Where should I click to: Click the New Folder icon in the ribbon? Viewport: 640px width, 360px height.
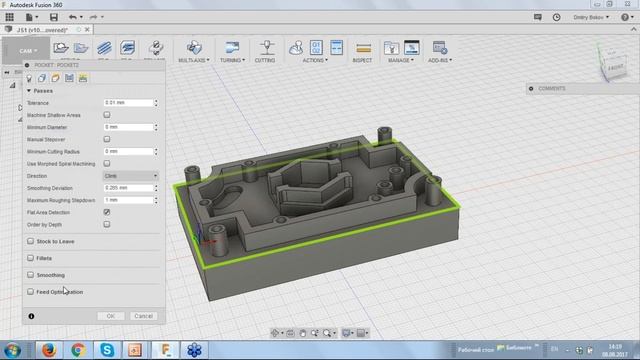(x=81, y=48)
